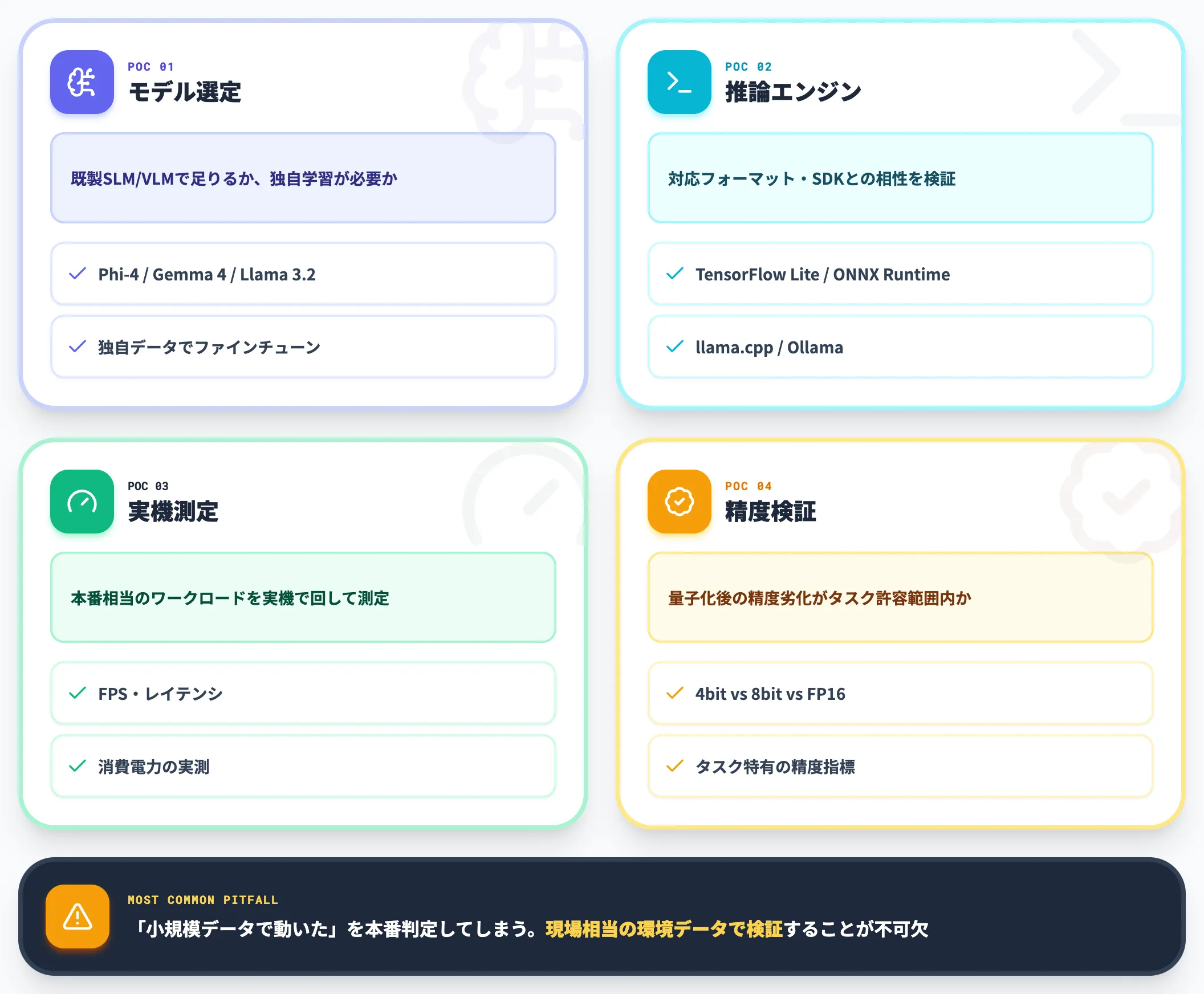Click the 4bit vs 8bit vs FP16 text
This screenshot has height=994, width=1204.
pos(770,694)
